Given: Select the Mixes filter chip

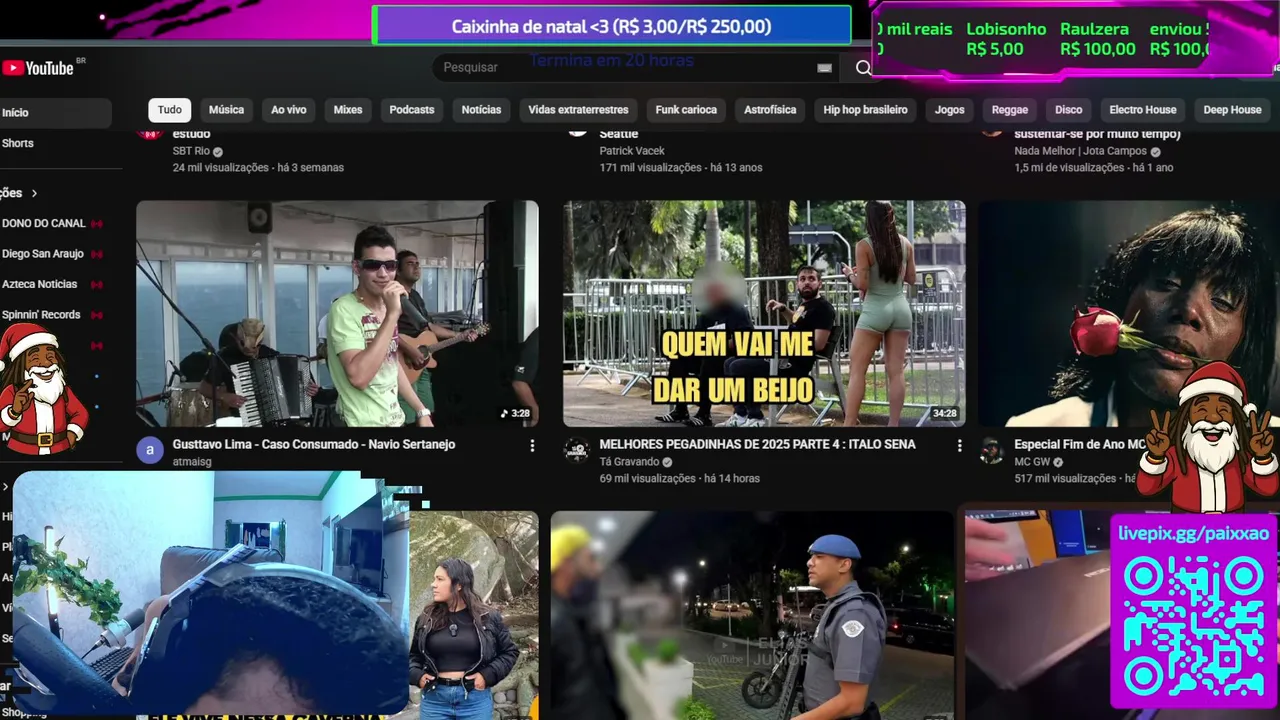Looking at the screenshot, I should coord(348,110).
